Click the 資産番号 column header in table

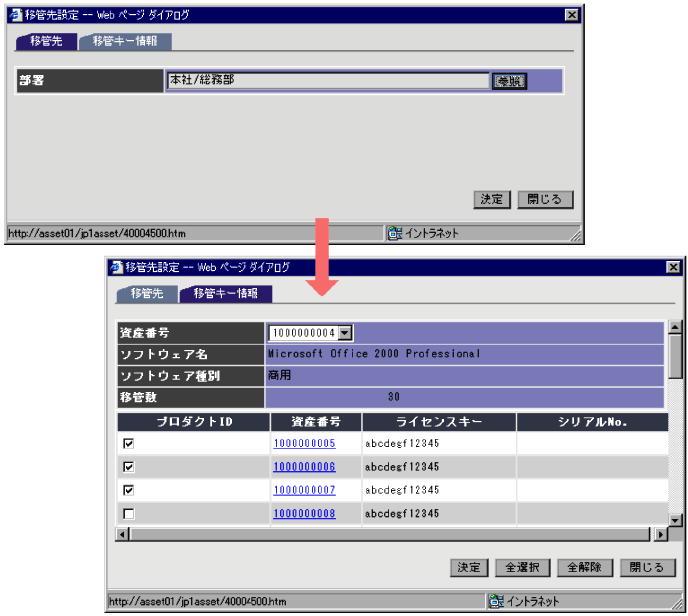(316, 422)
